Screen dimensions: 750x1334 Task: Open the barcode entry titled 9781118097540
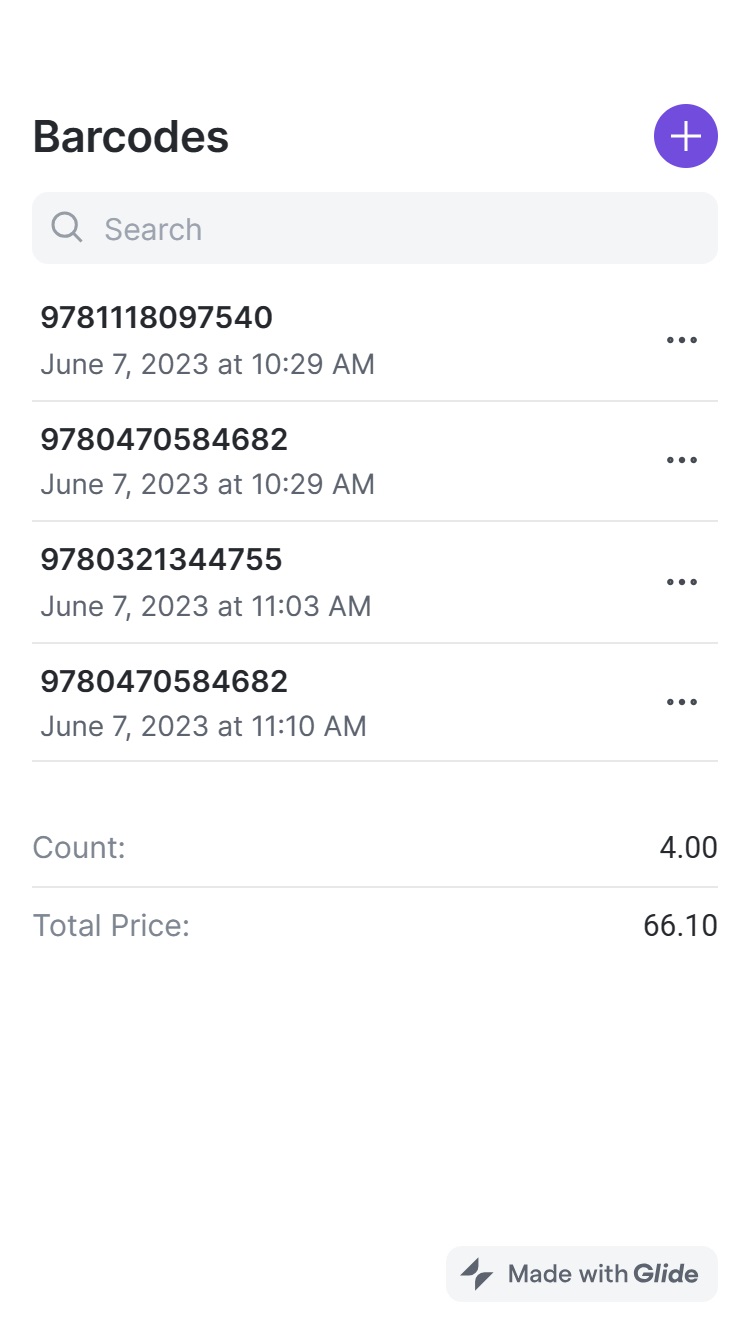156,318
